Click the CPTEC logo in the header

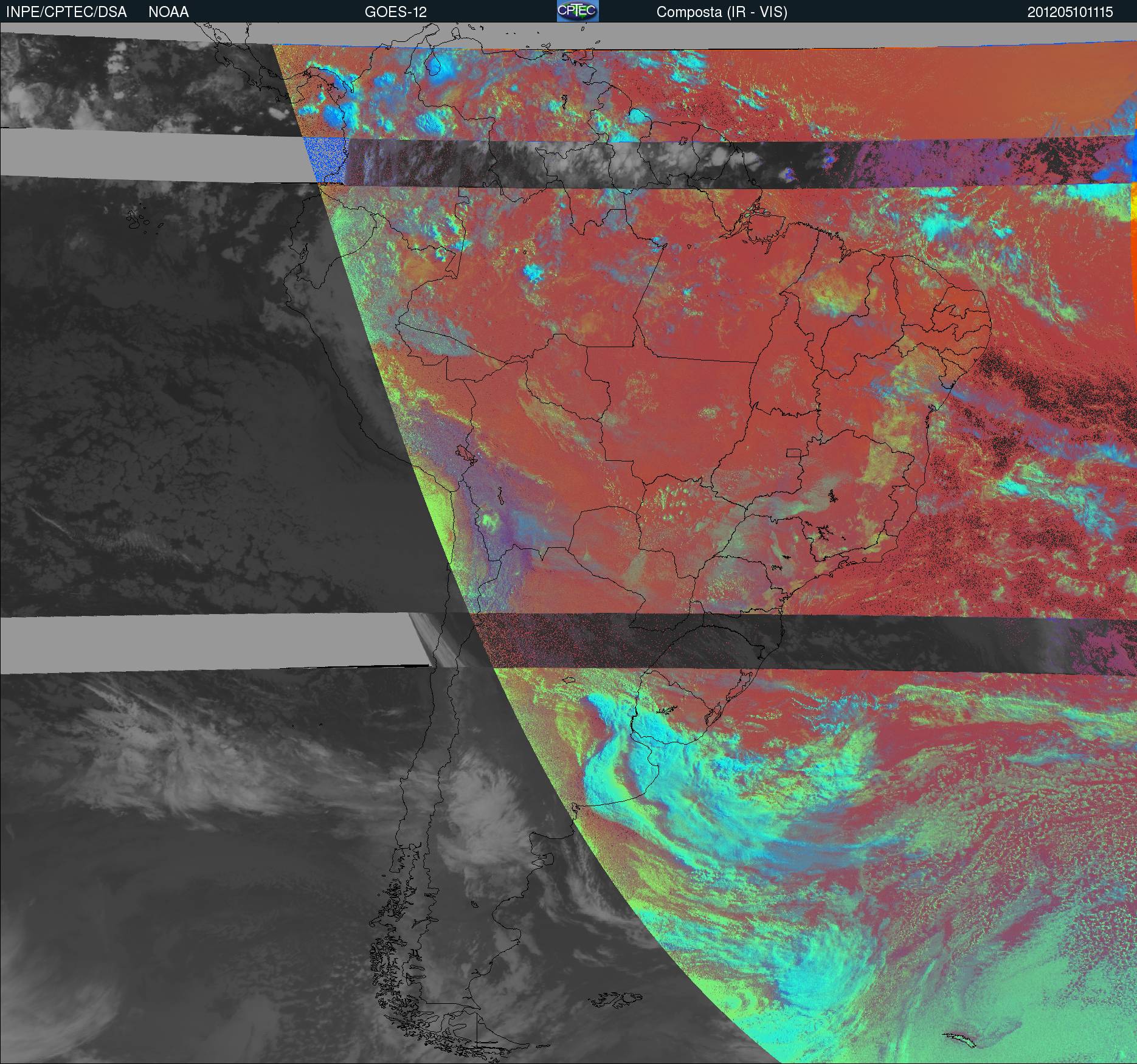[578, 11]
